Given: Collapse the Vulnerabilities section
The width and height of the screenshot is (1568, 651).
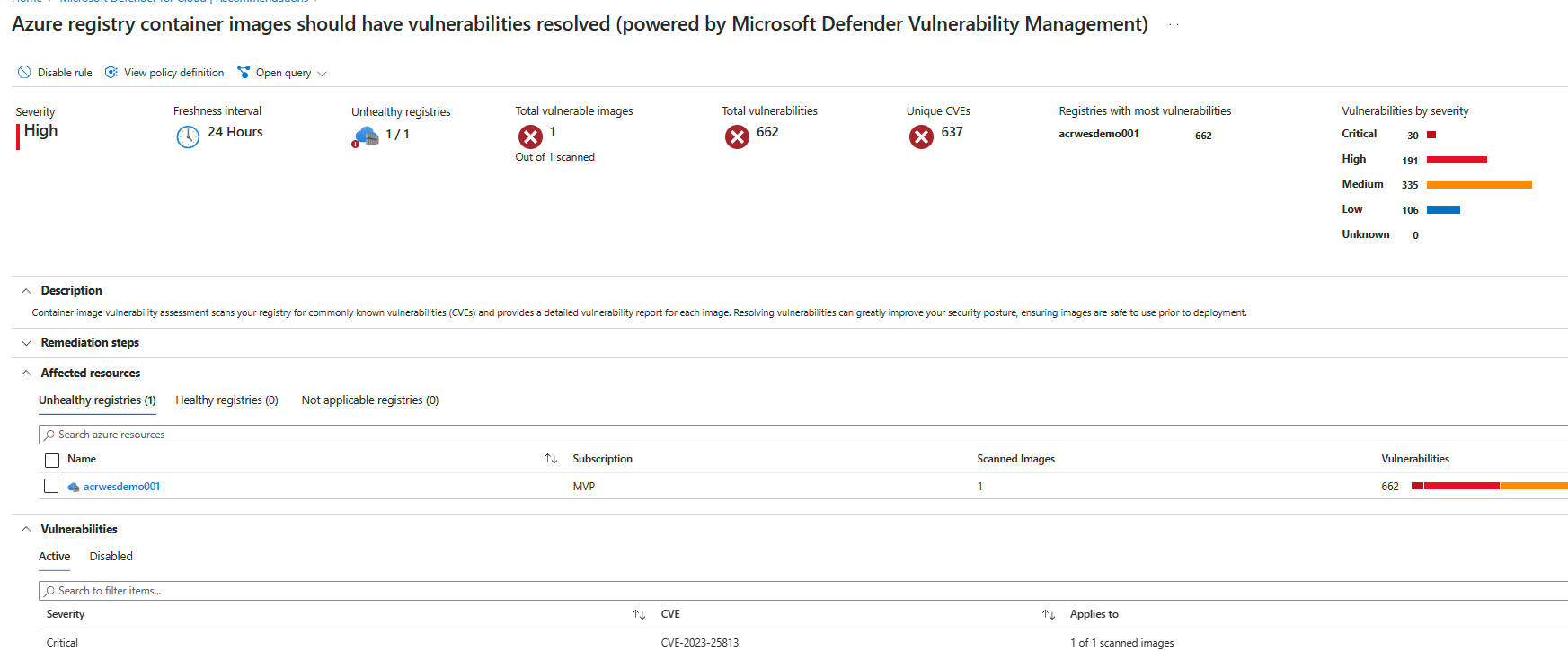Looking at the screenshot, I should point(26,530).
